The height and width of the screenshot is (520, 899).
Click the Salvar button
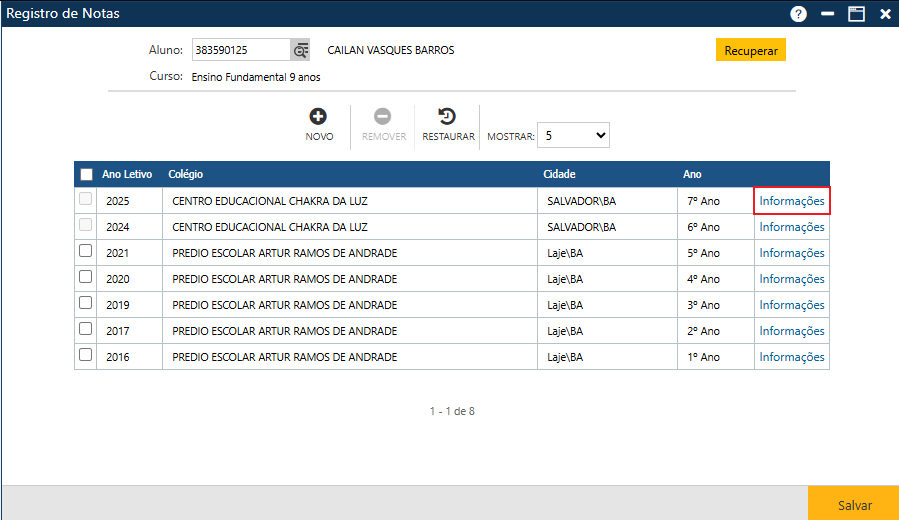pyautogui.click(x=854, y=504)
